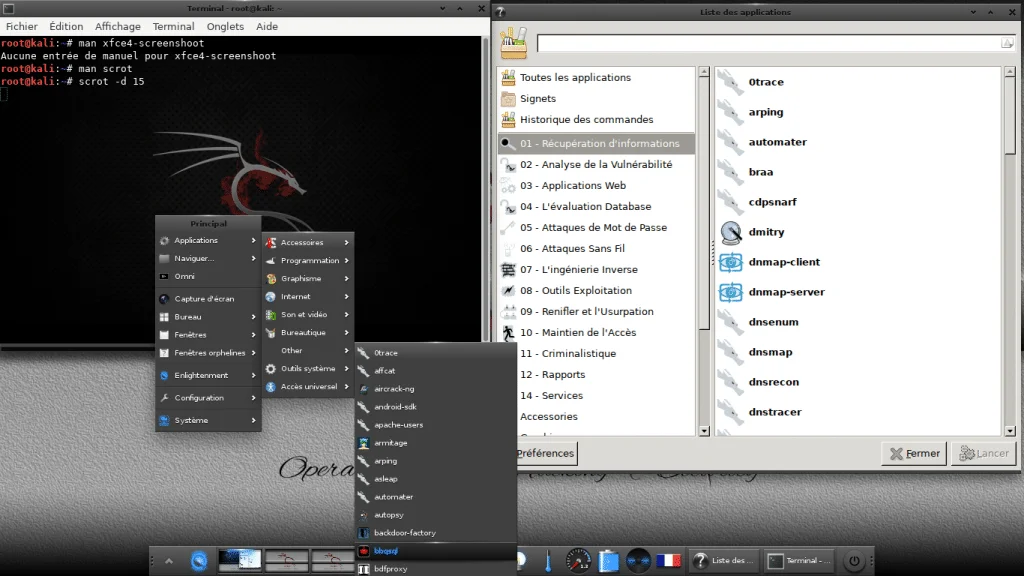This screenshot has width=1024, height=576.
Task: Click the categories list scroll-down arrow
Action: [704, 431]
